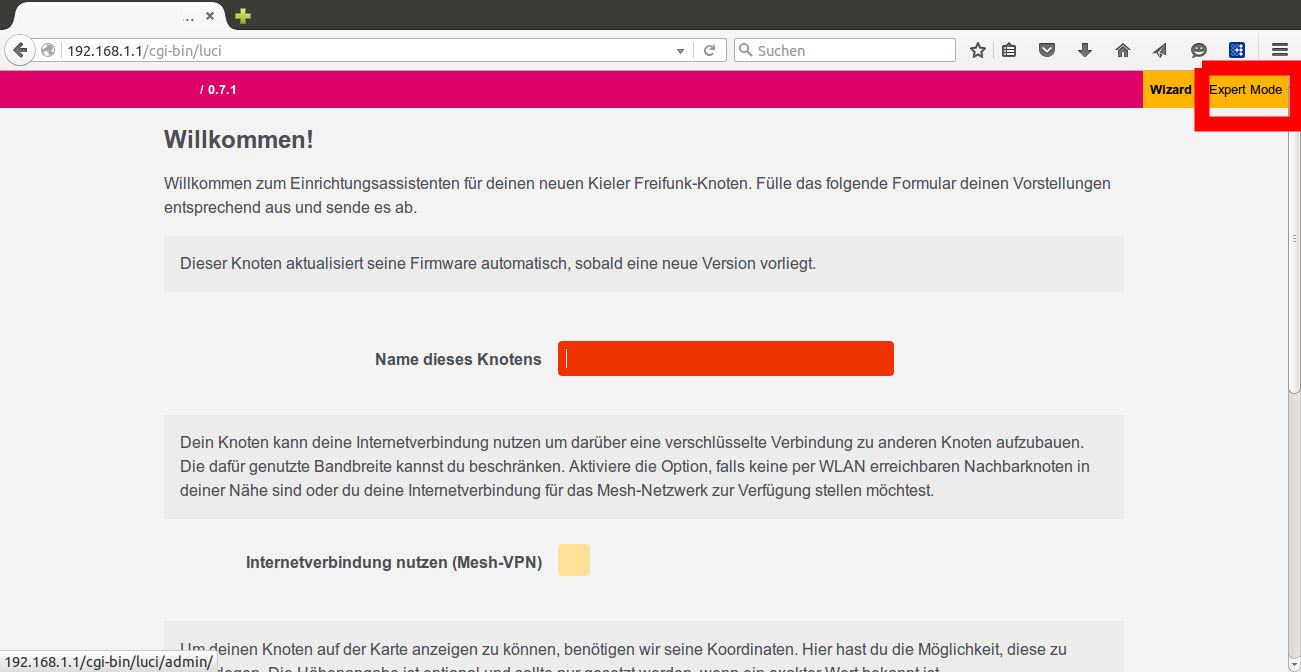Open a new tab with the plus icon
The image size is (1301, 672).
coord(242,16)
